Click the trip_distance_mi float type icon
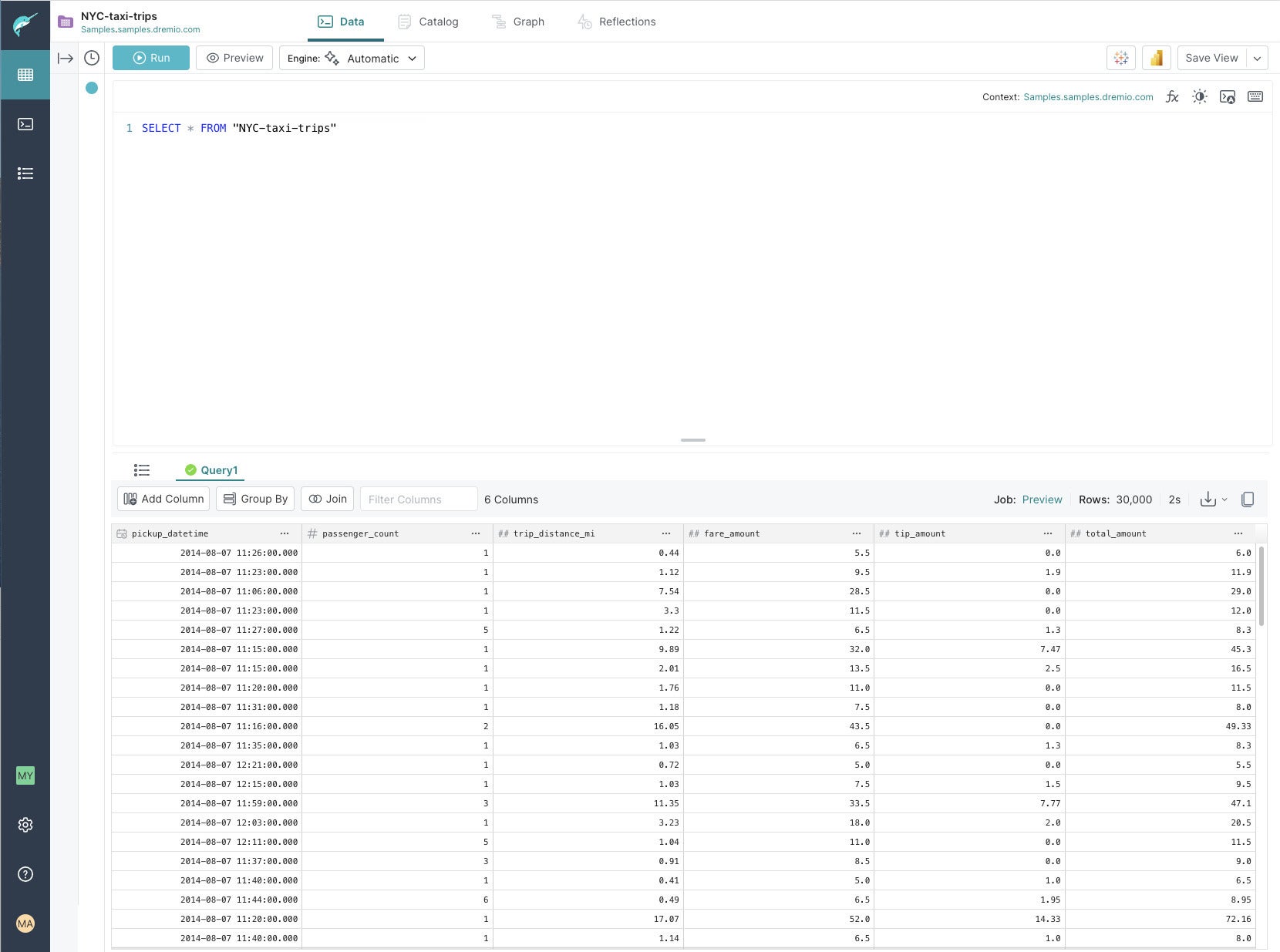1280x952 pixels. pyautogui.click(x=504, y=533)
